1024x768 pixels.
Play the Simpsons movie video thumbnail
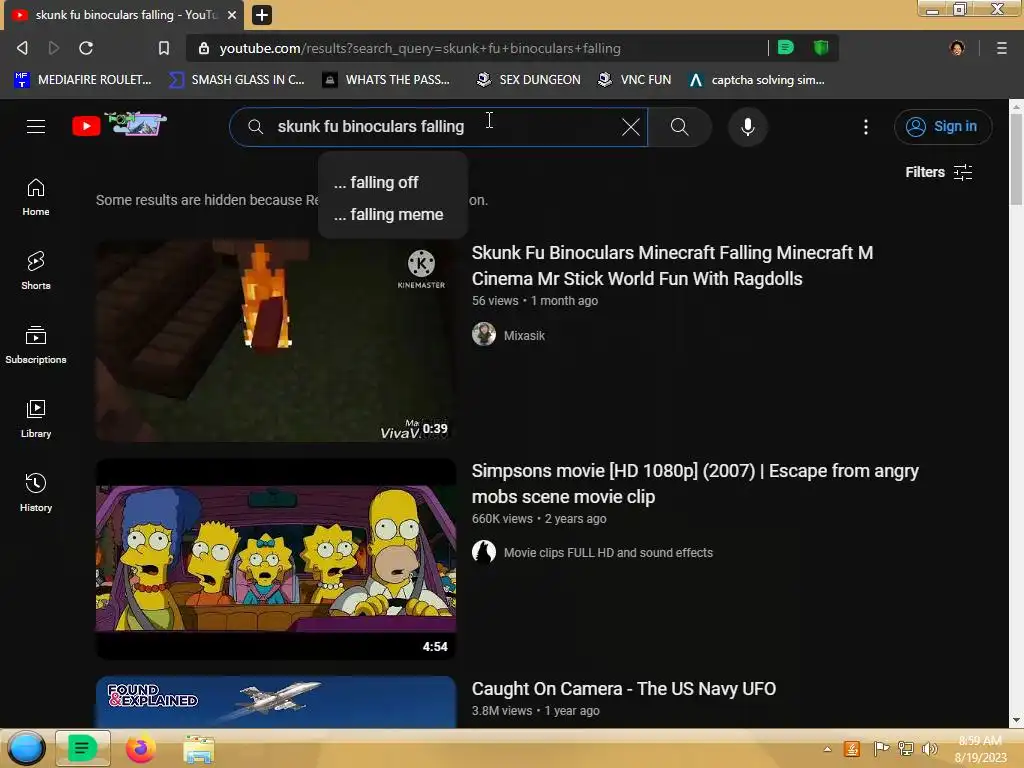(276, 559)
